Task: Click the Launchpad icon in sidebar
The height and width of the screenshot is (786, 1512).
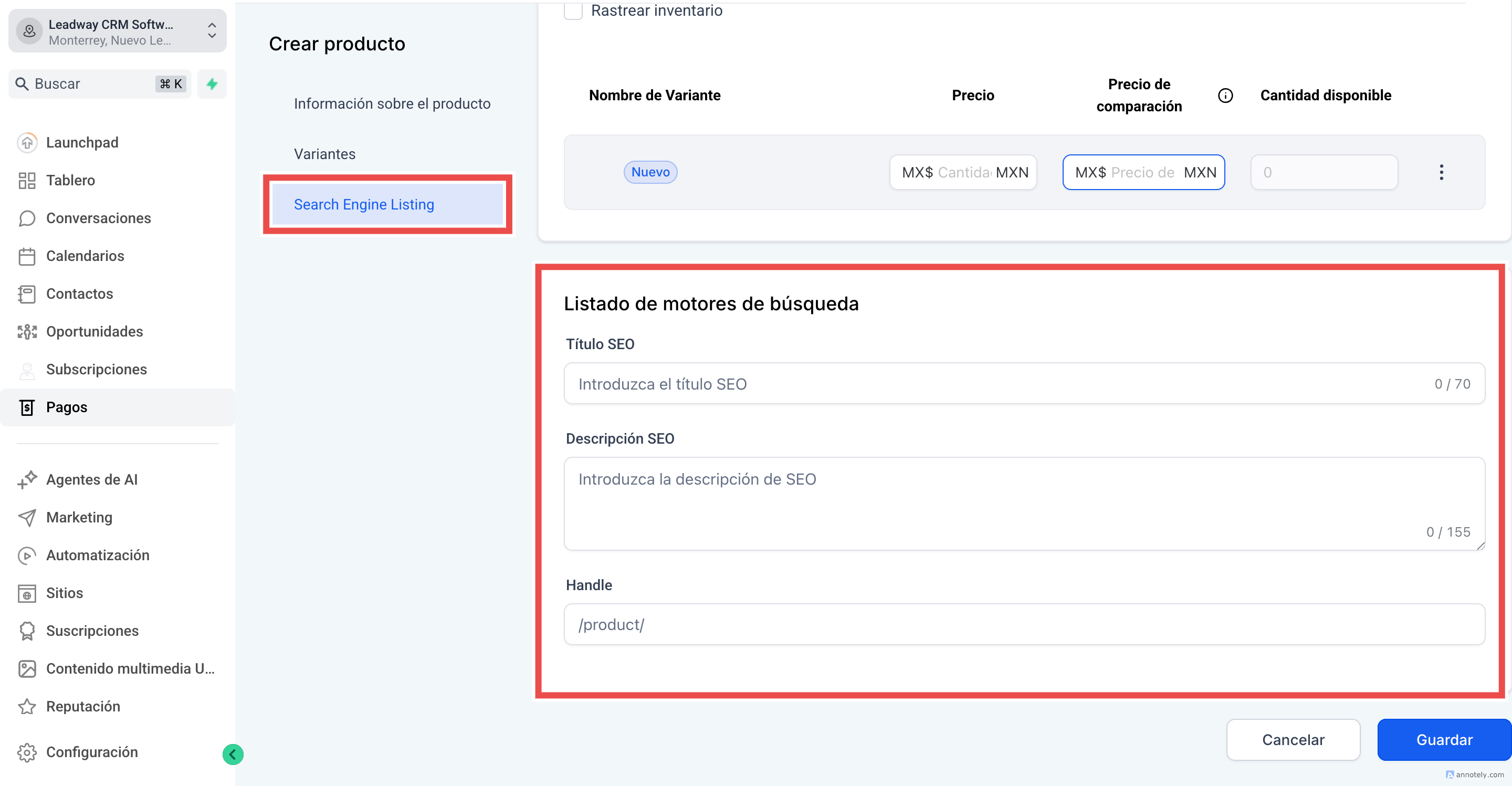Action: 27,143
